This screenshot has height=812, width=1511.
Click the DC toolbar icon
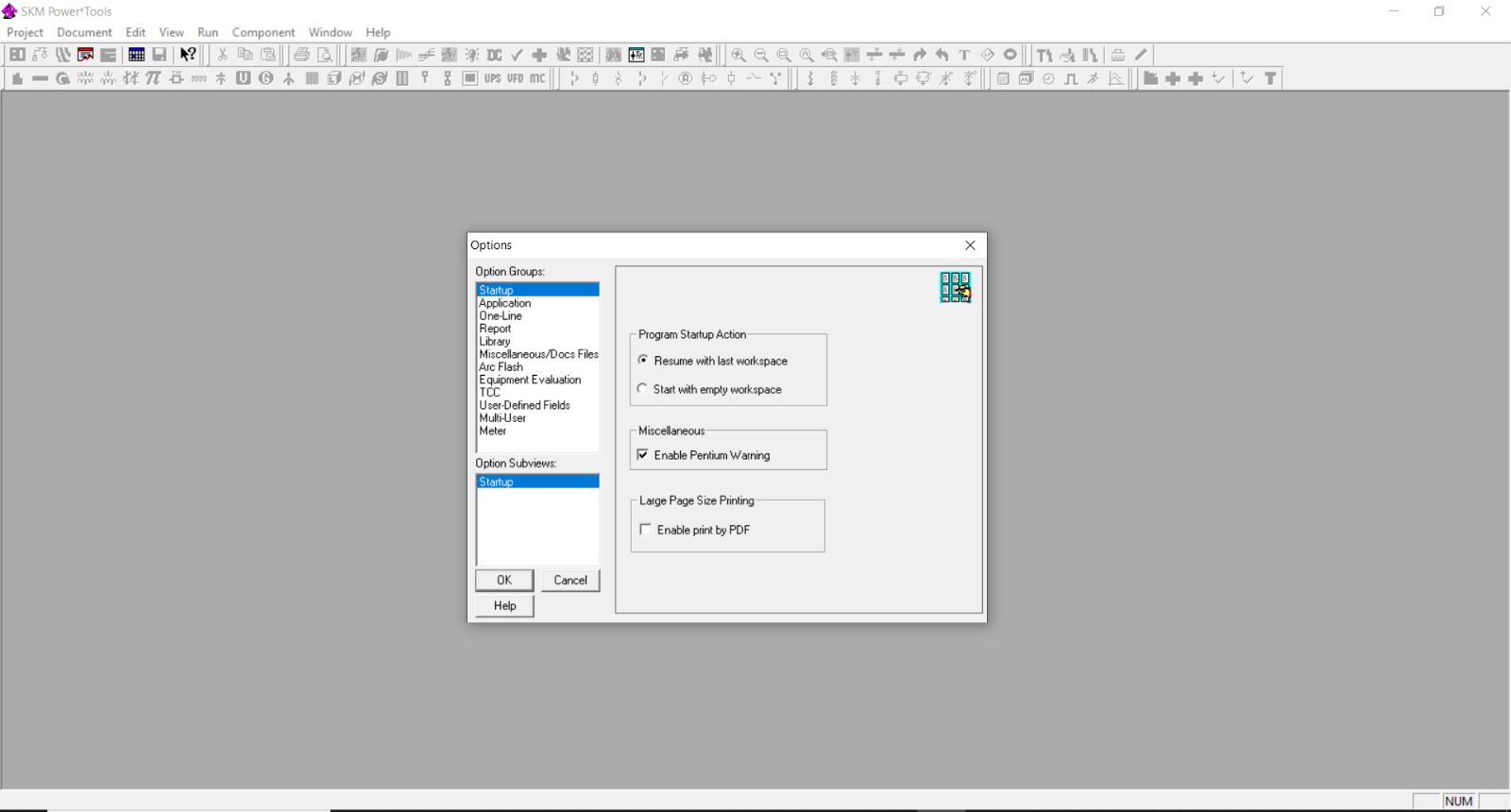click(x=494, y=55)
